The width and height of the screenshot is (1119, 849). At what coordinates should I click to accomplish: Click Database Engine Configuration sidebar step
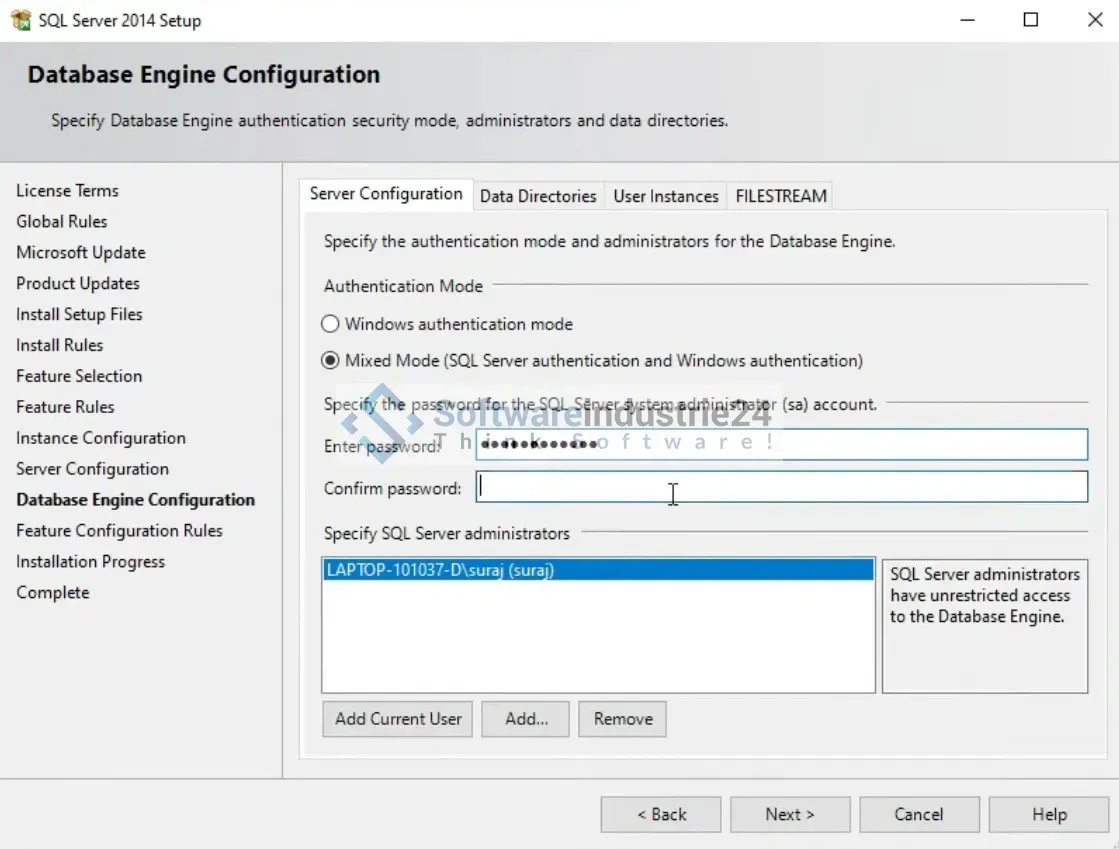(136, 499)
